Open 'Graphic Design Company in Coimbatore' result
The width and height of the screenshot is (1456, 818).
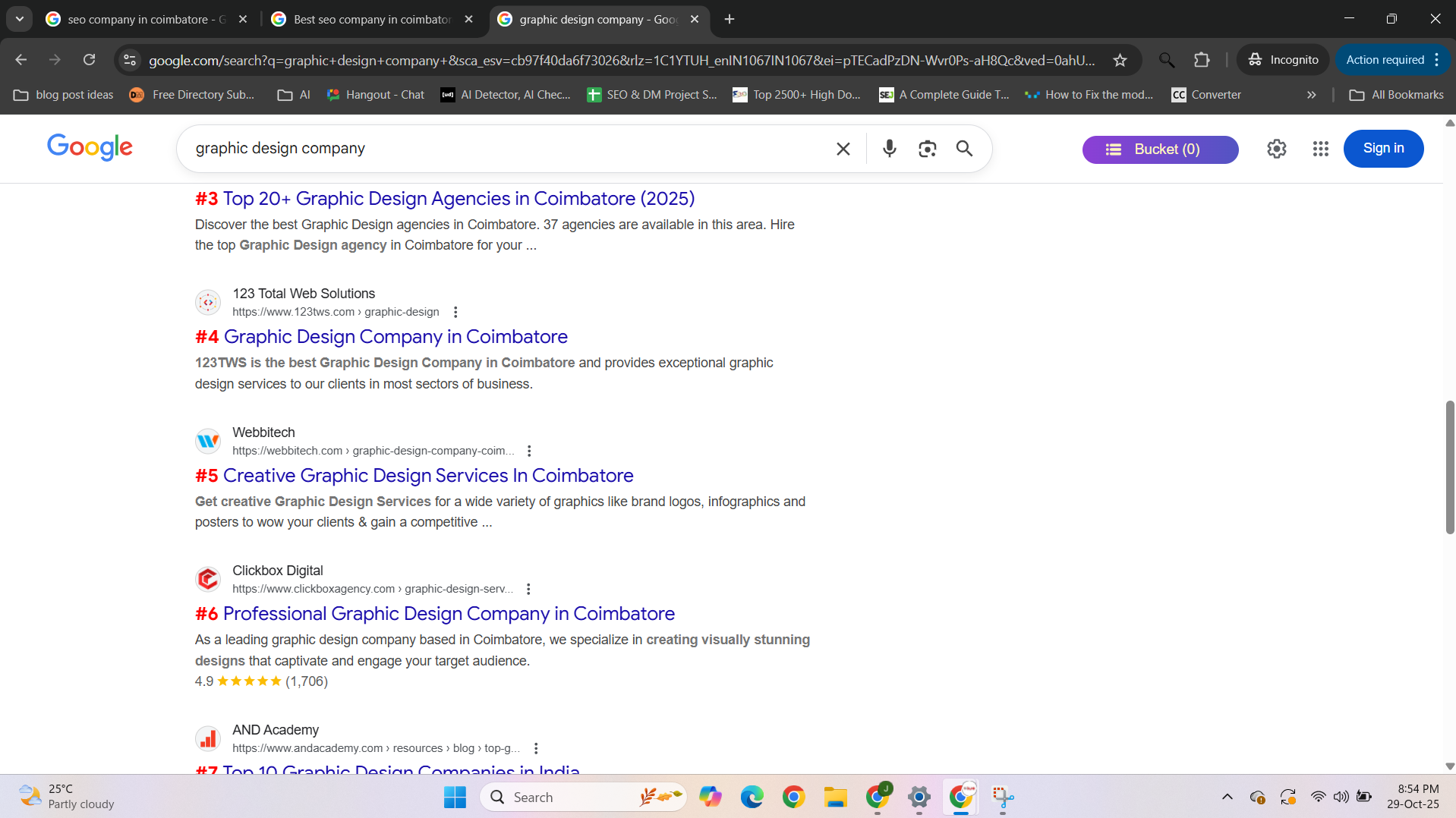[395, 337]
